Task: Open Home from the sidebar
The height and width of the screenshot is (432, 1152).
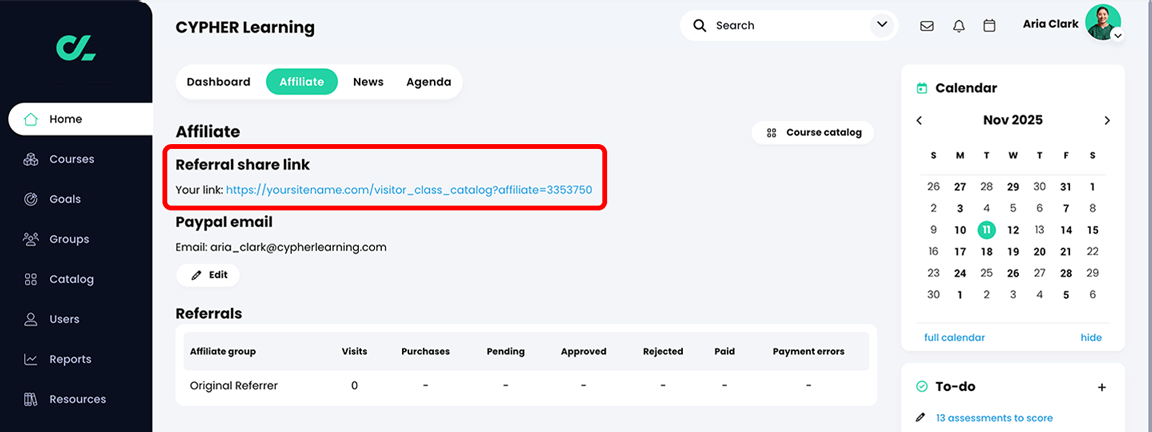Action: coord(80,119)
